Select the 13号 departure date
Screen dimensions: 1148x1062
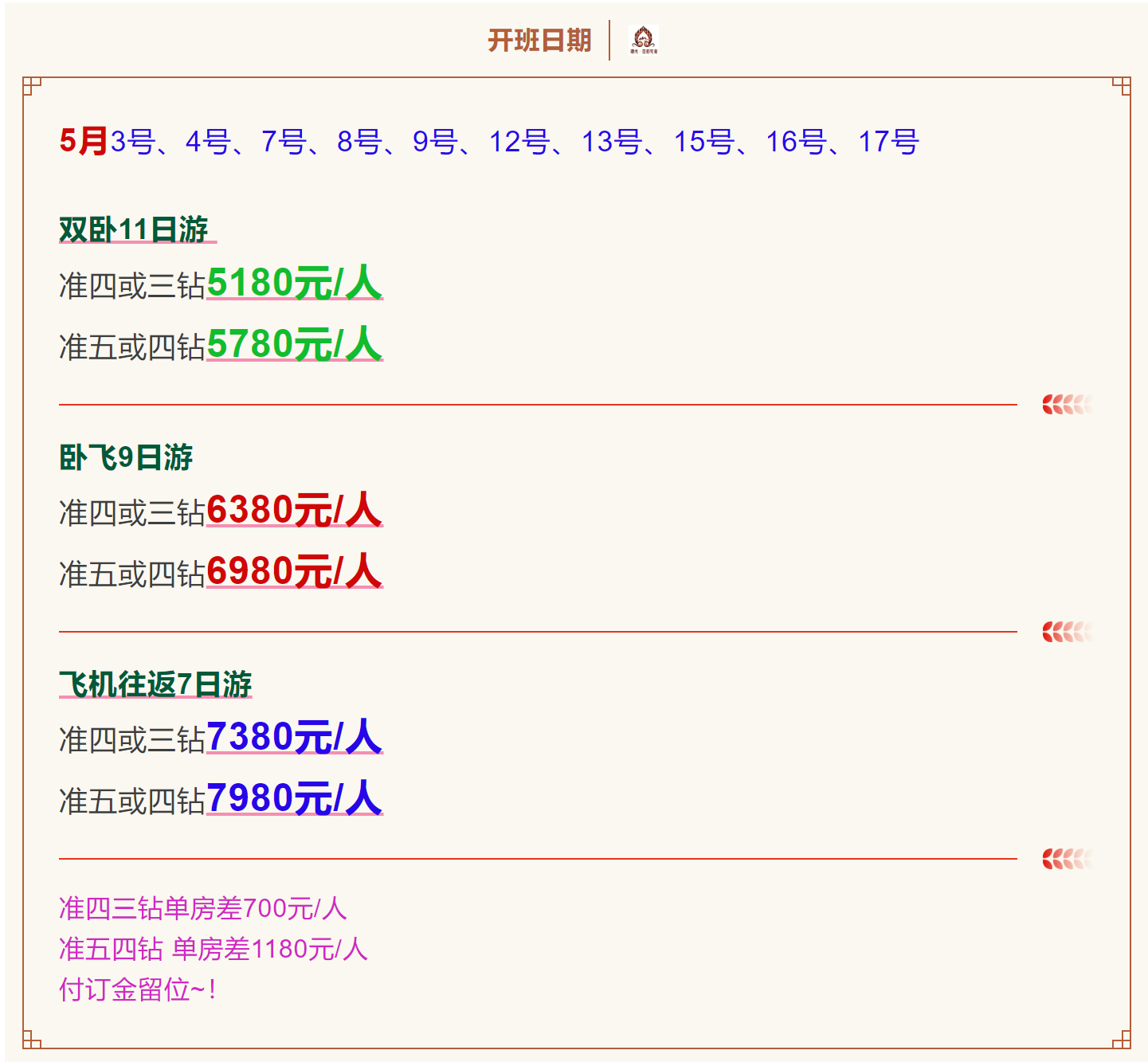pyautogui.click(x=612, y=142)
